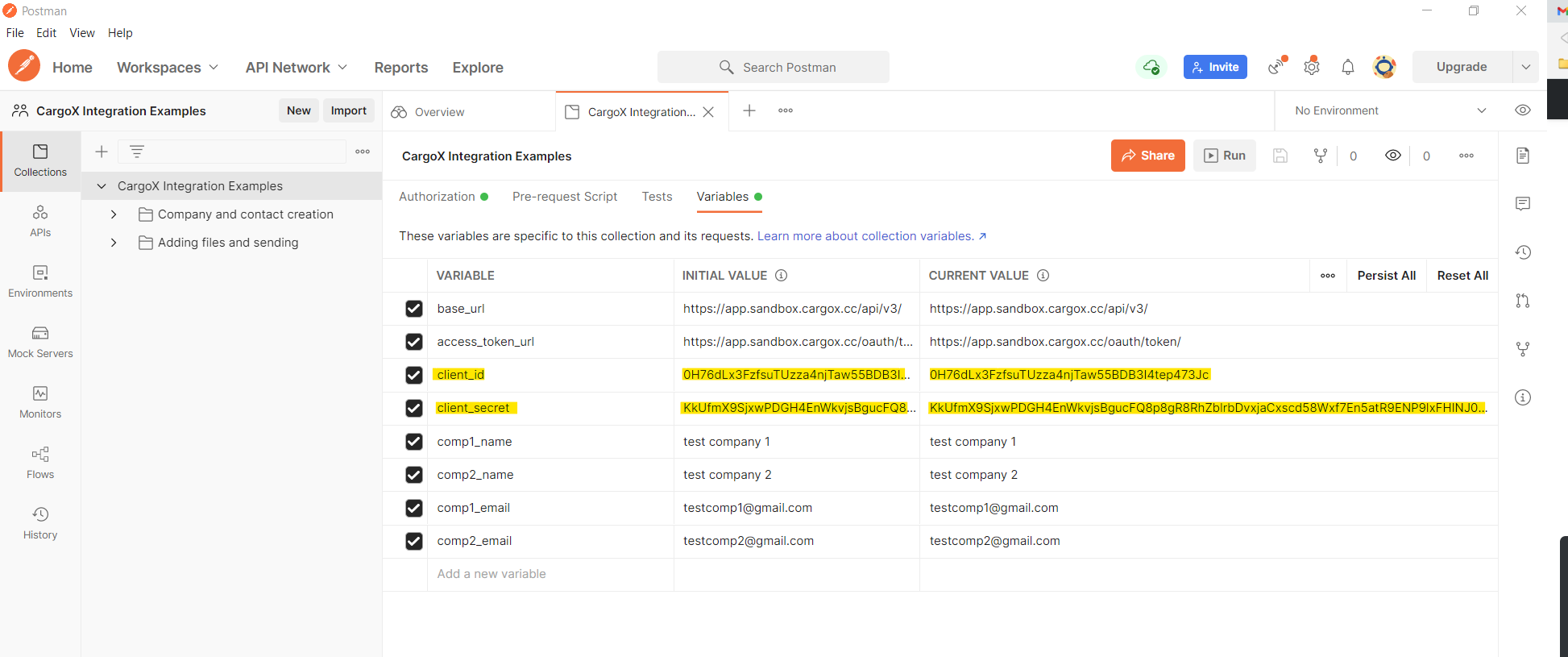
Task: Click the environment quick look eye icon
Action: pyautogui.click(x=1523, y=110)
